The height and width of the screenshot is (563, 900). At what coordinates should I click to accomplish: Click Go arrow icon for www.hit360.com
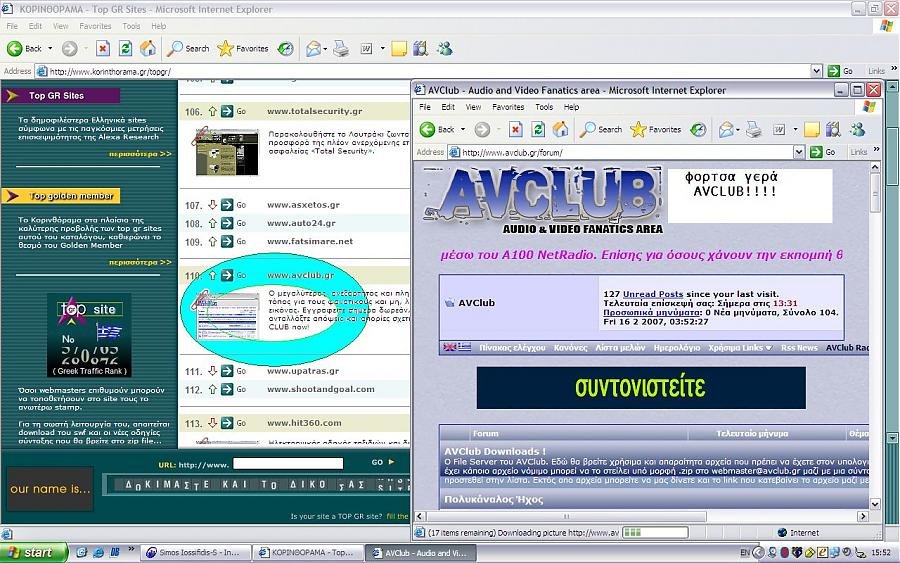[227, 423]
